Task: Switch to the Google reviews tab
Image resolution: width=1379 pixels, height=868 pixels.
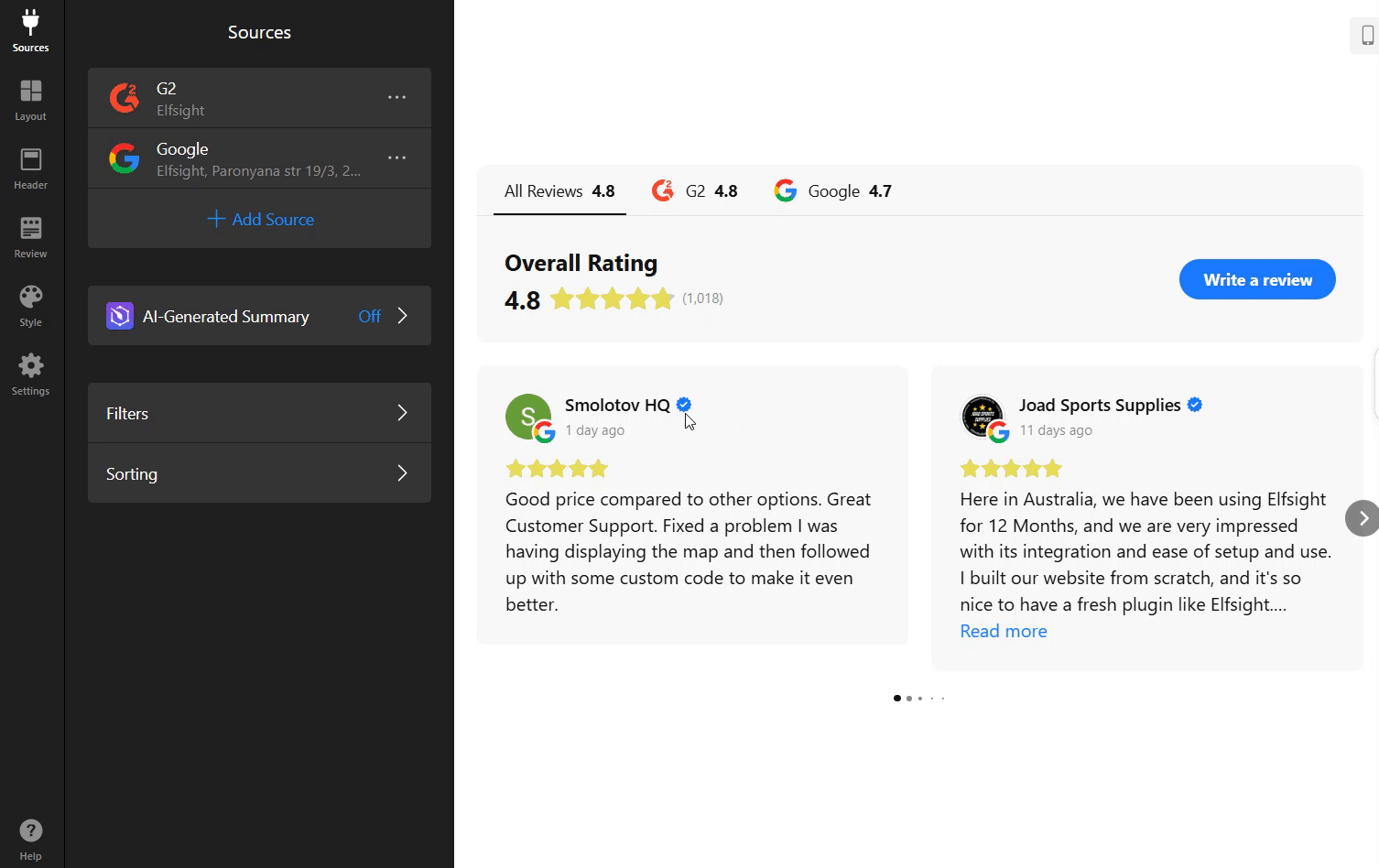Action: click(x=832, y=191)
